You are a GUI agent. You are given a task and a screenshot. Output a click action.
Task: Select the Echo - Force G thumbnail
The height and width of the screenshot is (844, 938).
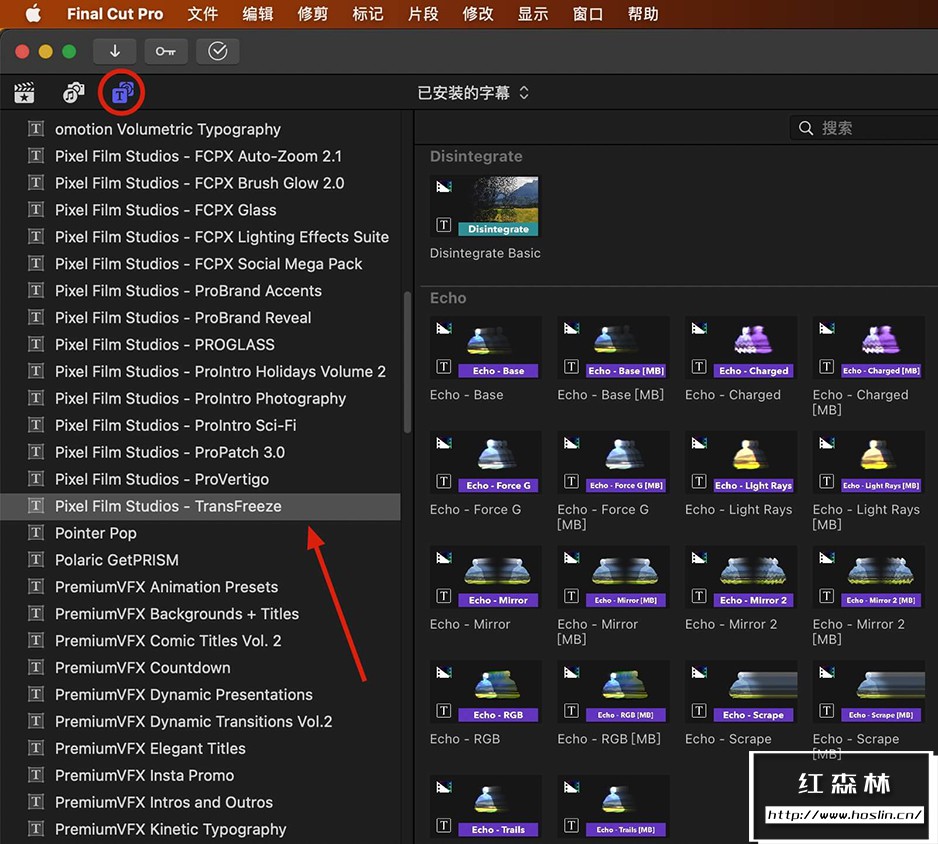pos(485,462)
